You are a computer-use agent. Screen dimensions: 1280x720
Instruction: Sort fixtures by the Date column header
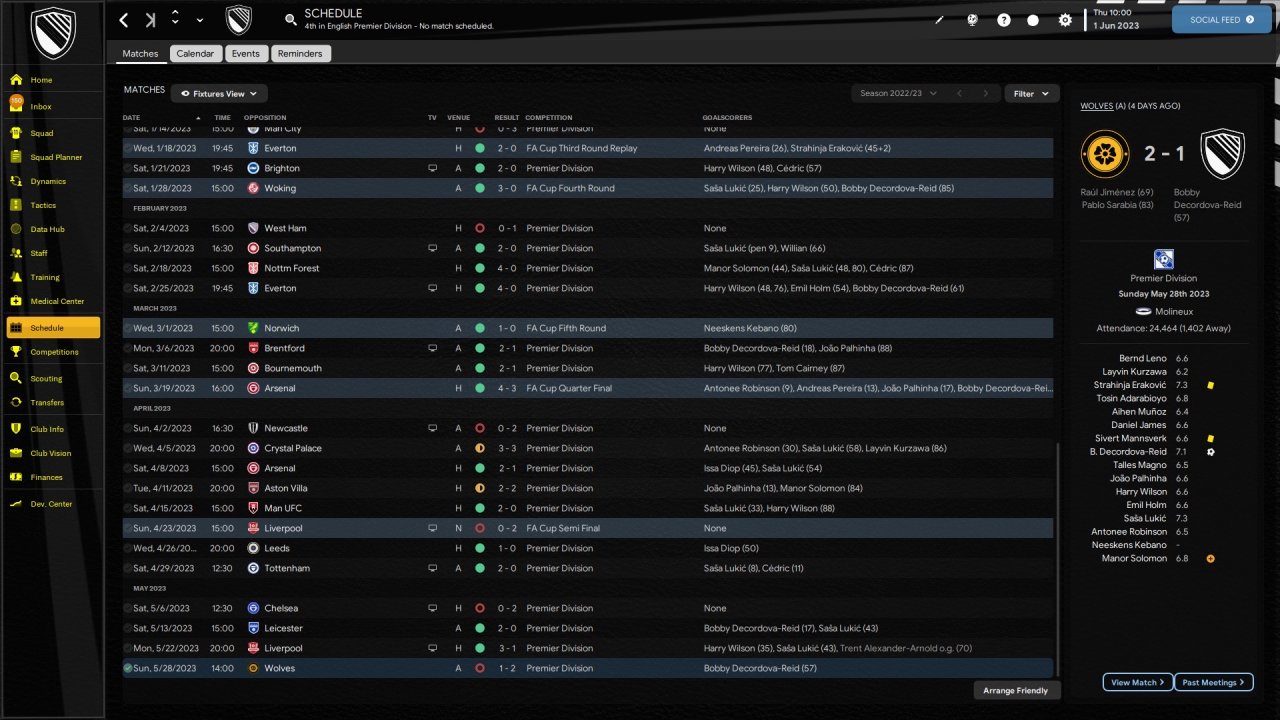point(161,117)
